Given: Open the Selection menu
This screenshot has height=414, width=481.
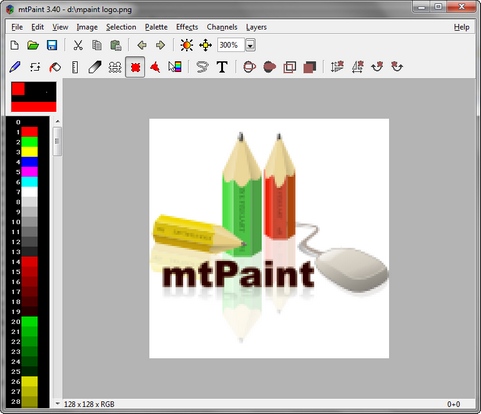Looking at the screenshot, I should (121, 27).
